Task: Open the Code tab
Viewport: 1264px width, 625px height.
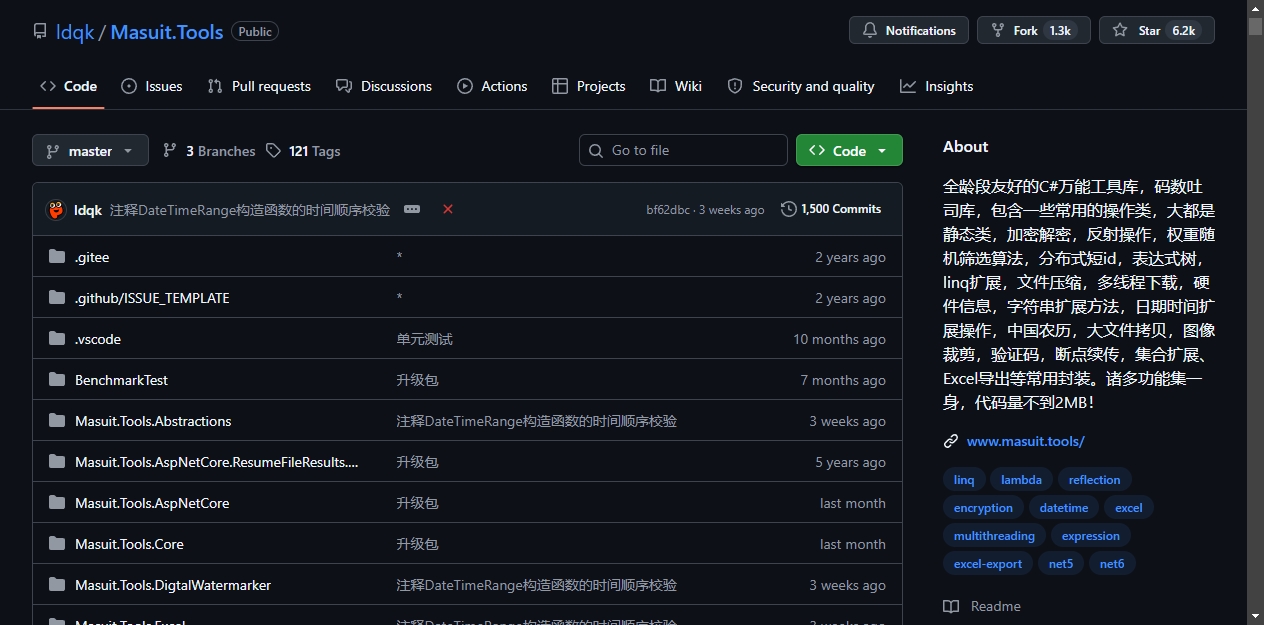Action: click(x=68, y=86)
